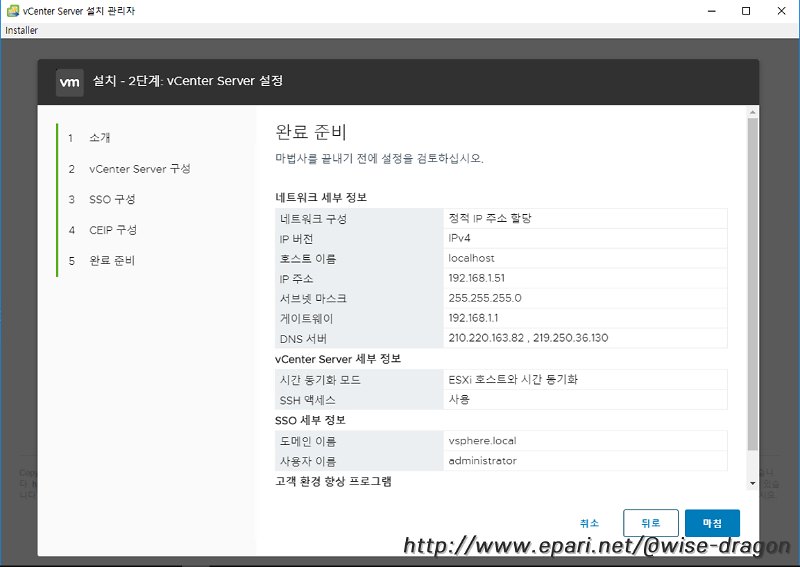Click the ESXi 호스트와 시간 동기화 value
Viewport: 800px width, 567px height.
coord(513,380)
